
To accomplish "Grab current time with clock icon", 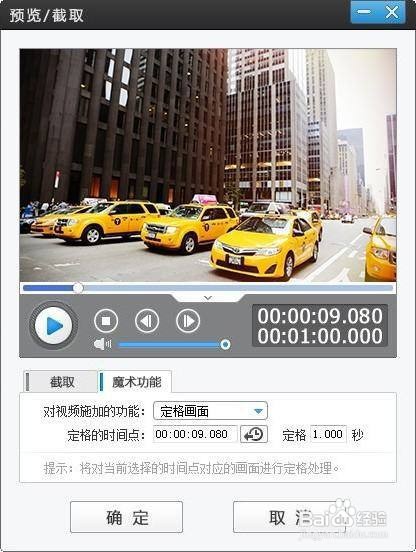I will pyautogui.click(x=254, y=434).
